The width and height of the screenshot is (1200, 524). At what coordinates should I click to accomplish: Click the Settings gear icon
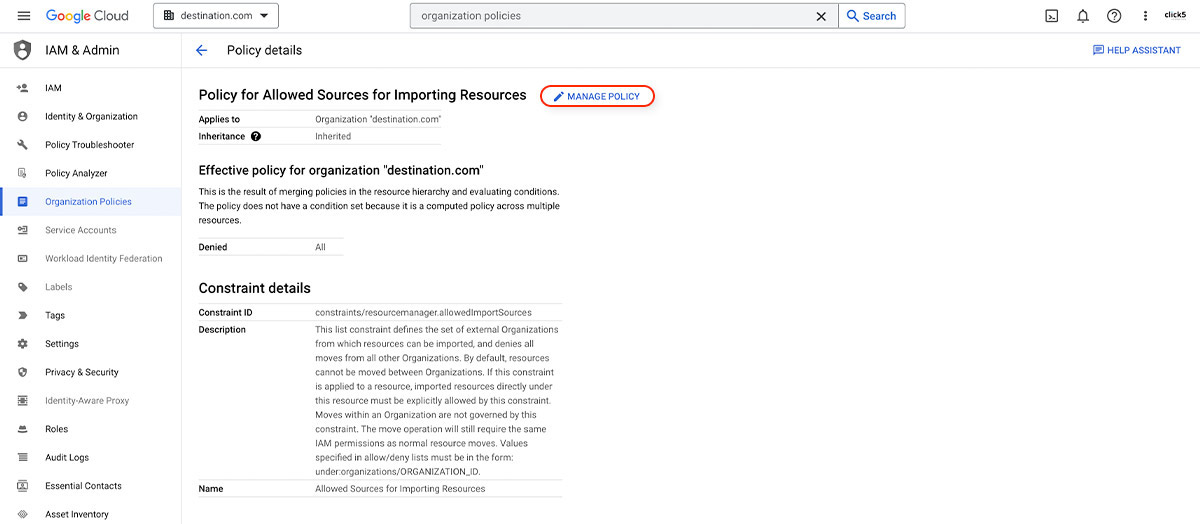pyautogui.click(x=22, y=343)
